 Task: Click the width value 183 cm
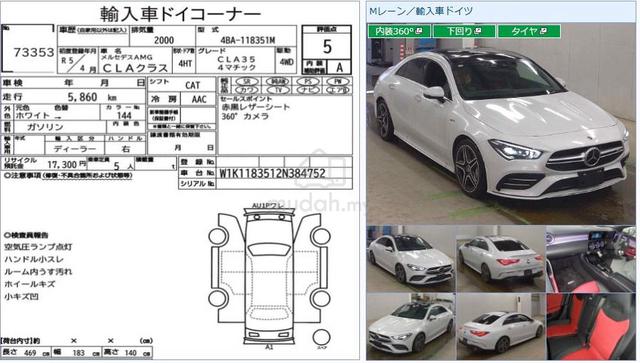point(86,353)
